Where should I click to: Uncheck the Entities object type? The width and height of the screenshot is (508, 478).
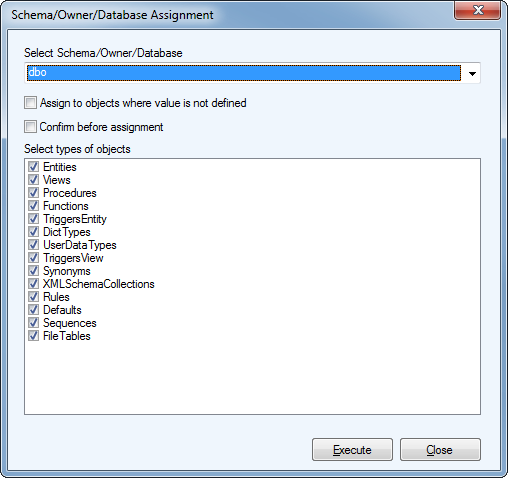(33, 166)
